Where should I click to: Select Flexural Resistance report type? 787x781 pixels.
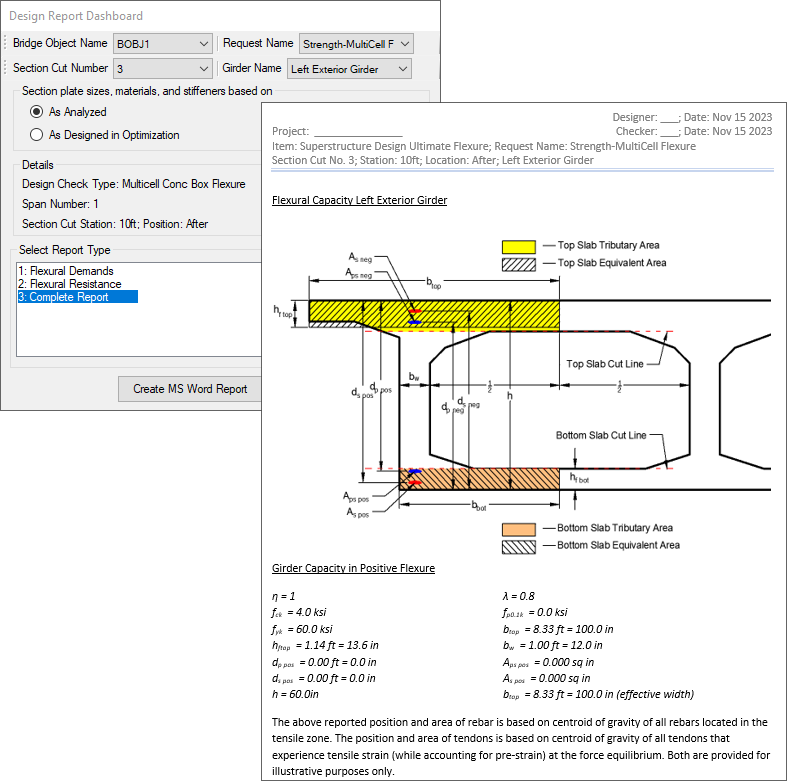click(70, 284)
